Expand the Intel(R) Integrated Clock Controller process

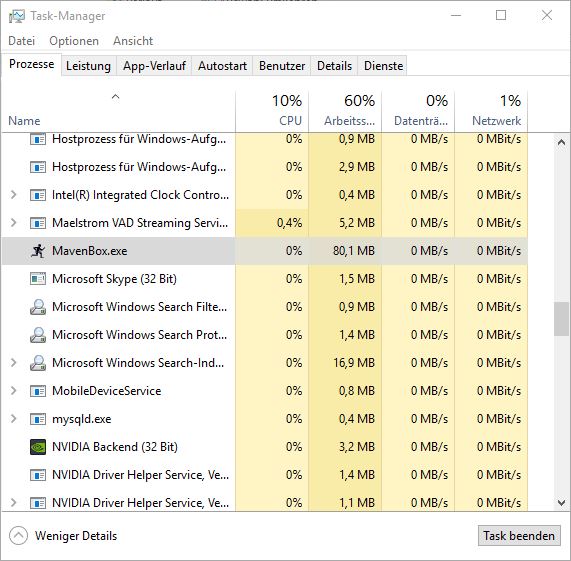point(13,195)
